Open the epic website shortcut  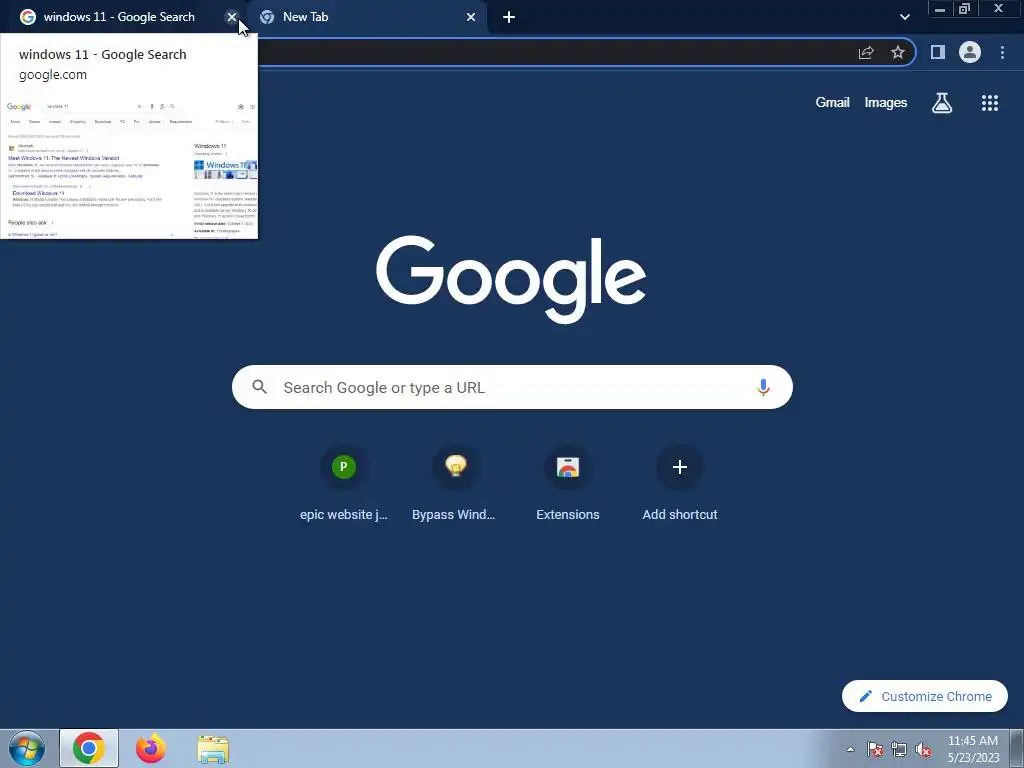344,483
